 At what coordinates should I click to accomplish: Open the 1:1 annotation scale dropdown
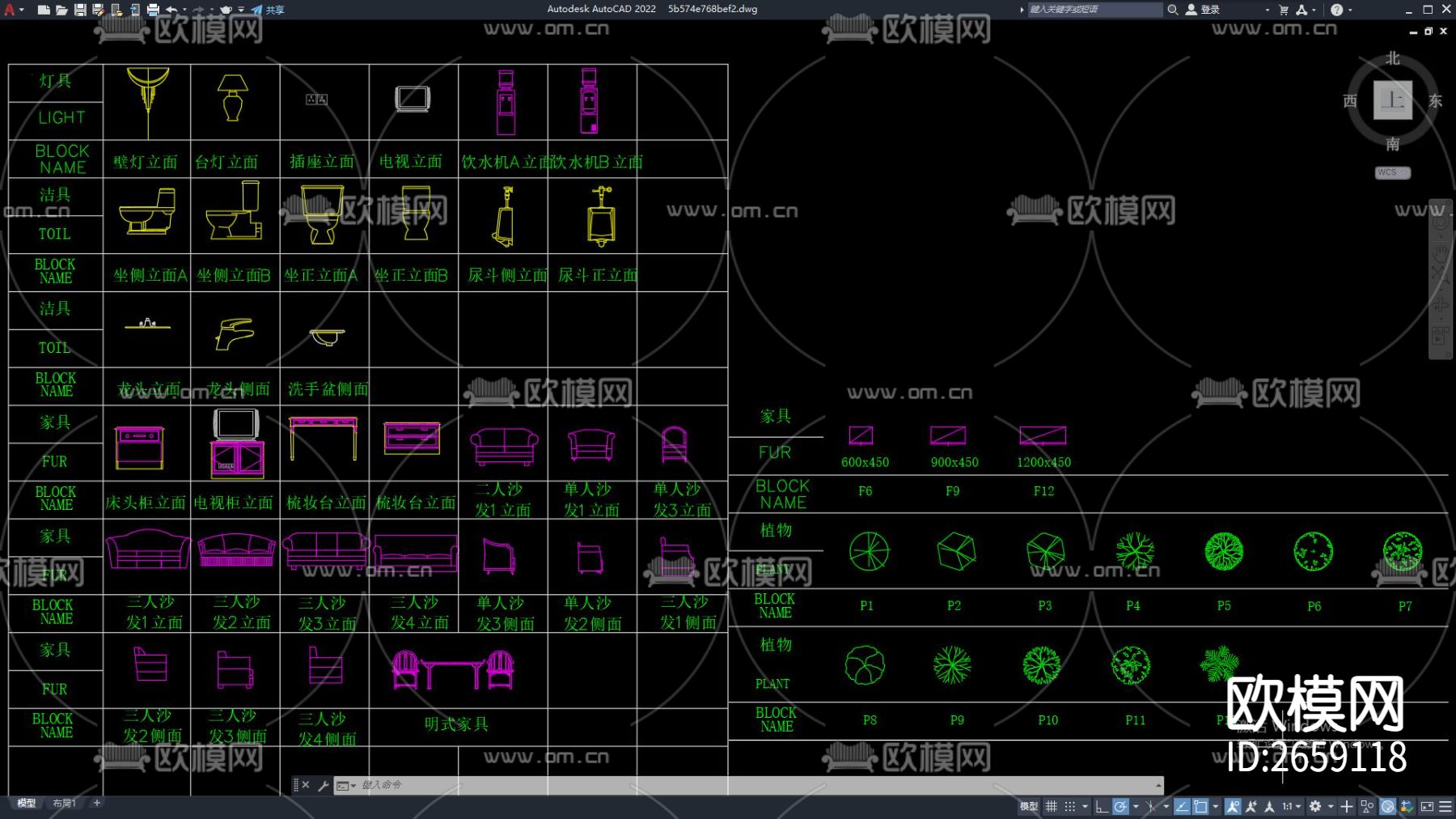1292,806
